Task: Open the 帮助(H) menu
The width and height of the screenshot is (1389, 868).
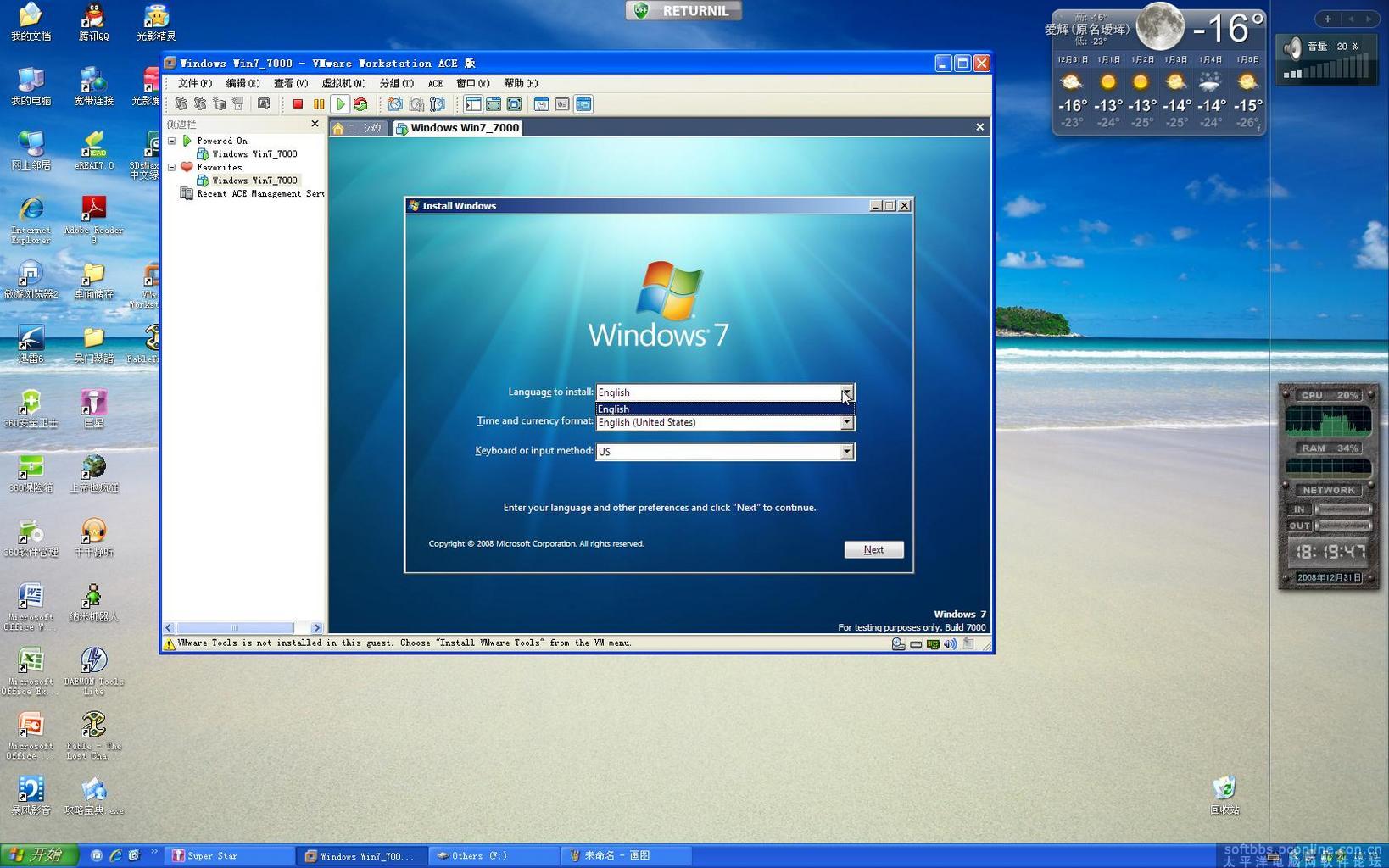Action: [521, 83]
